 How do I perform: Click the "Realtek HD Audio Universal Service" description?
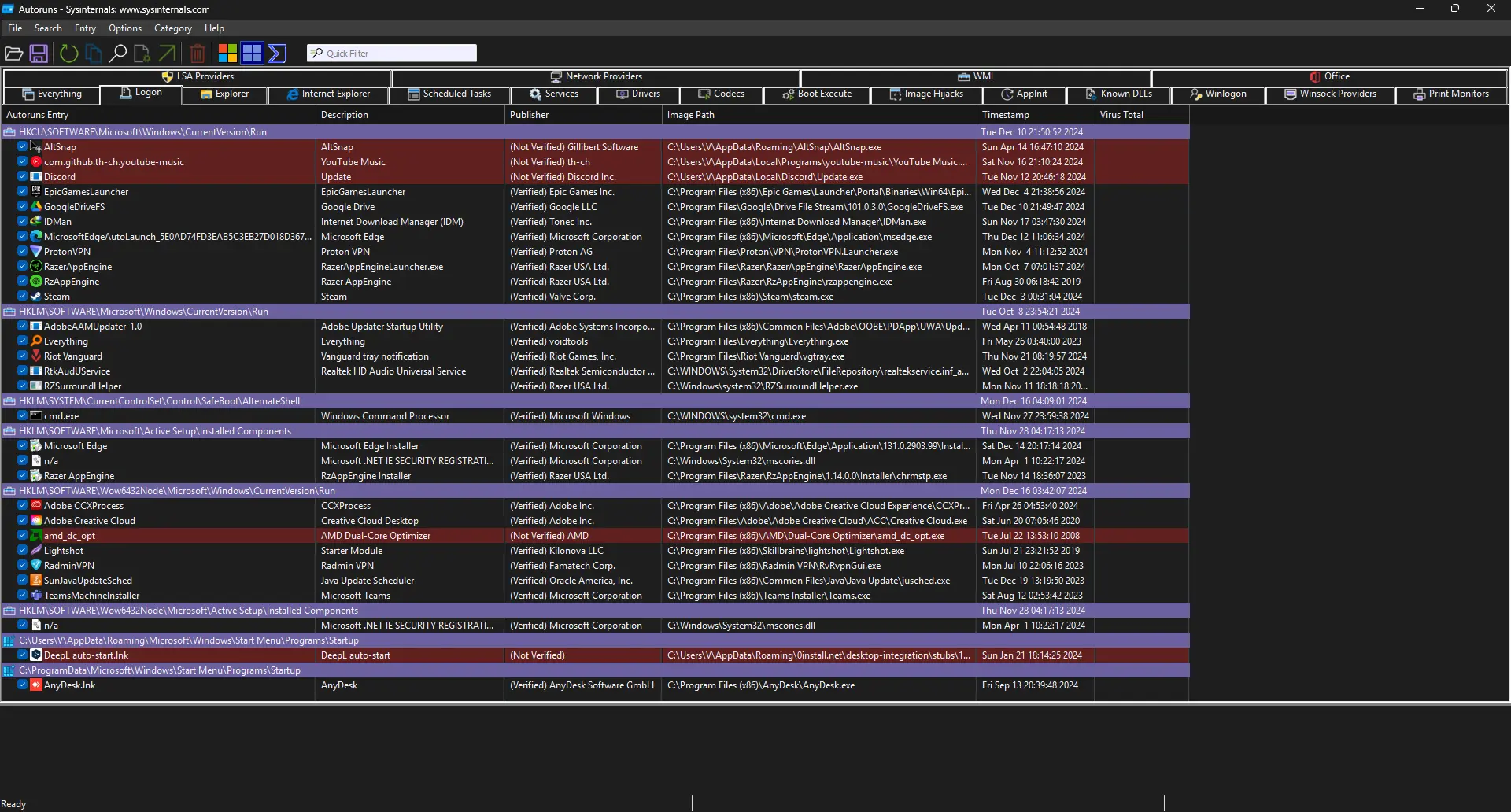pyautogui.click(x=393, y=371)
